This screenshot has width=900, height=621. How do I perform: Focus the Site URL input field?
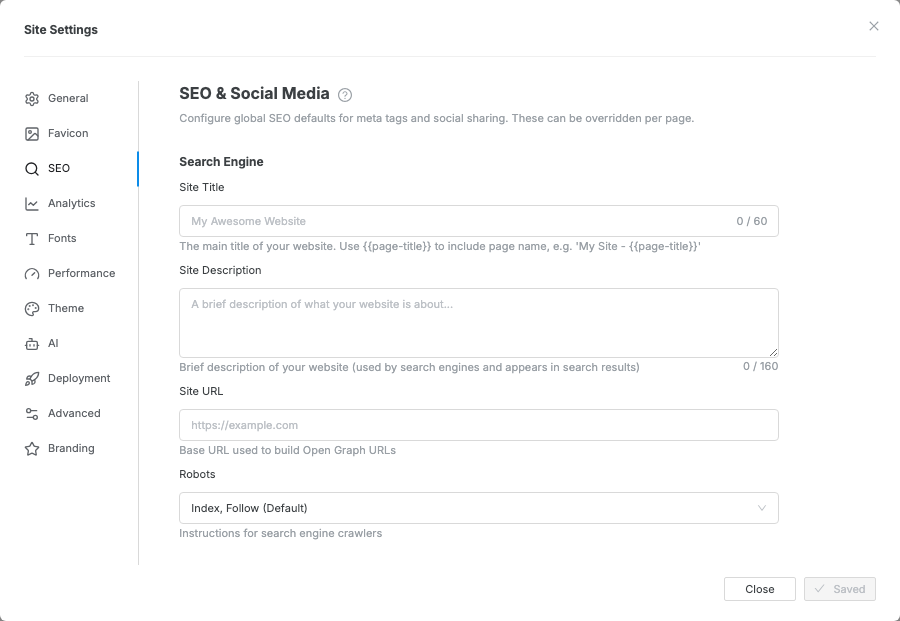click(479, 425)
